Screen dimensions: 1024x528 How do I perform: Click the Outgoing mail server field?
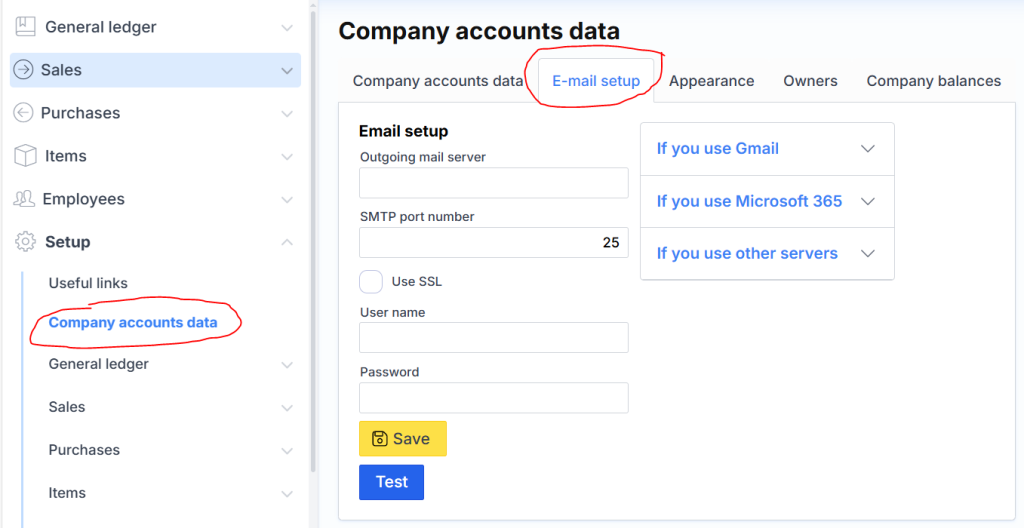tap(493, 183)
